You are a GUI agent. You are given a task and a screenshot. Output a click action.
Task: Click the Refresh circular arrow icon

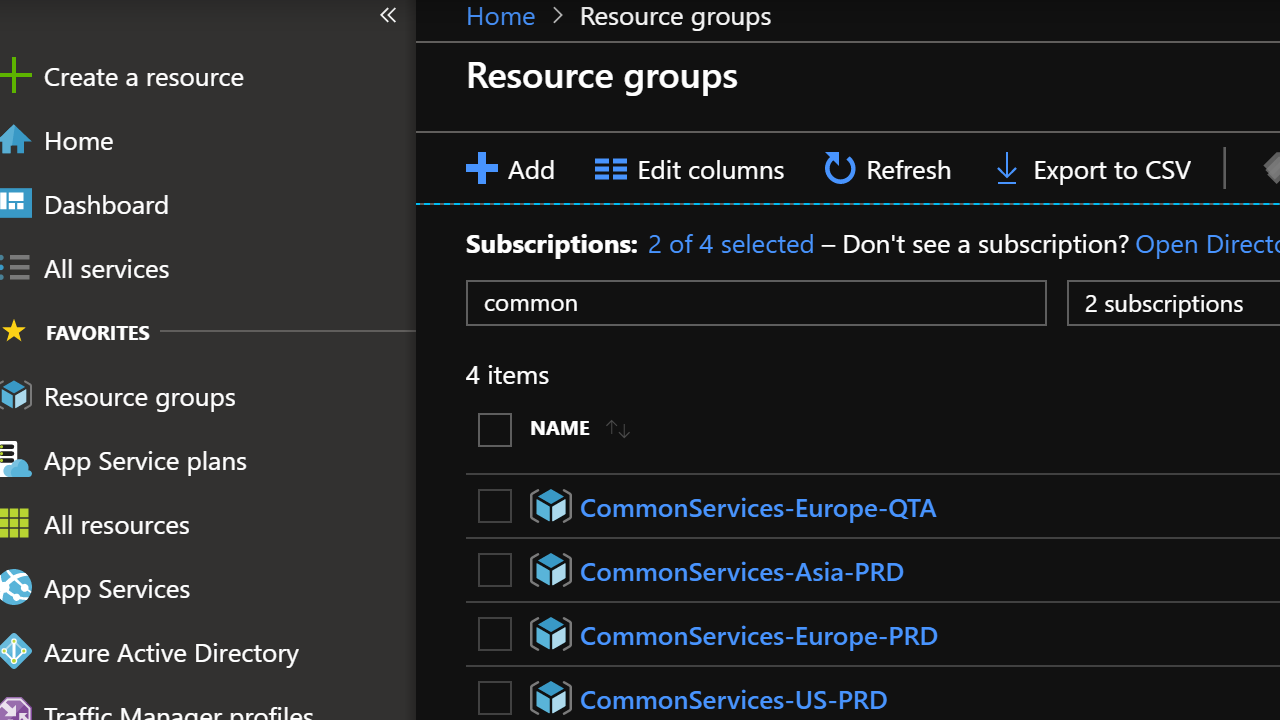click(x=840, y=169)
